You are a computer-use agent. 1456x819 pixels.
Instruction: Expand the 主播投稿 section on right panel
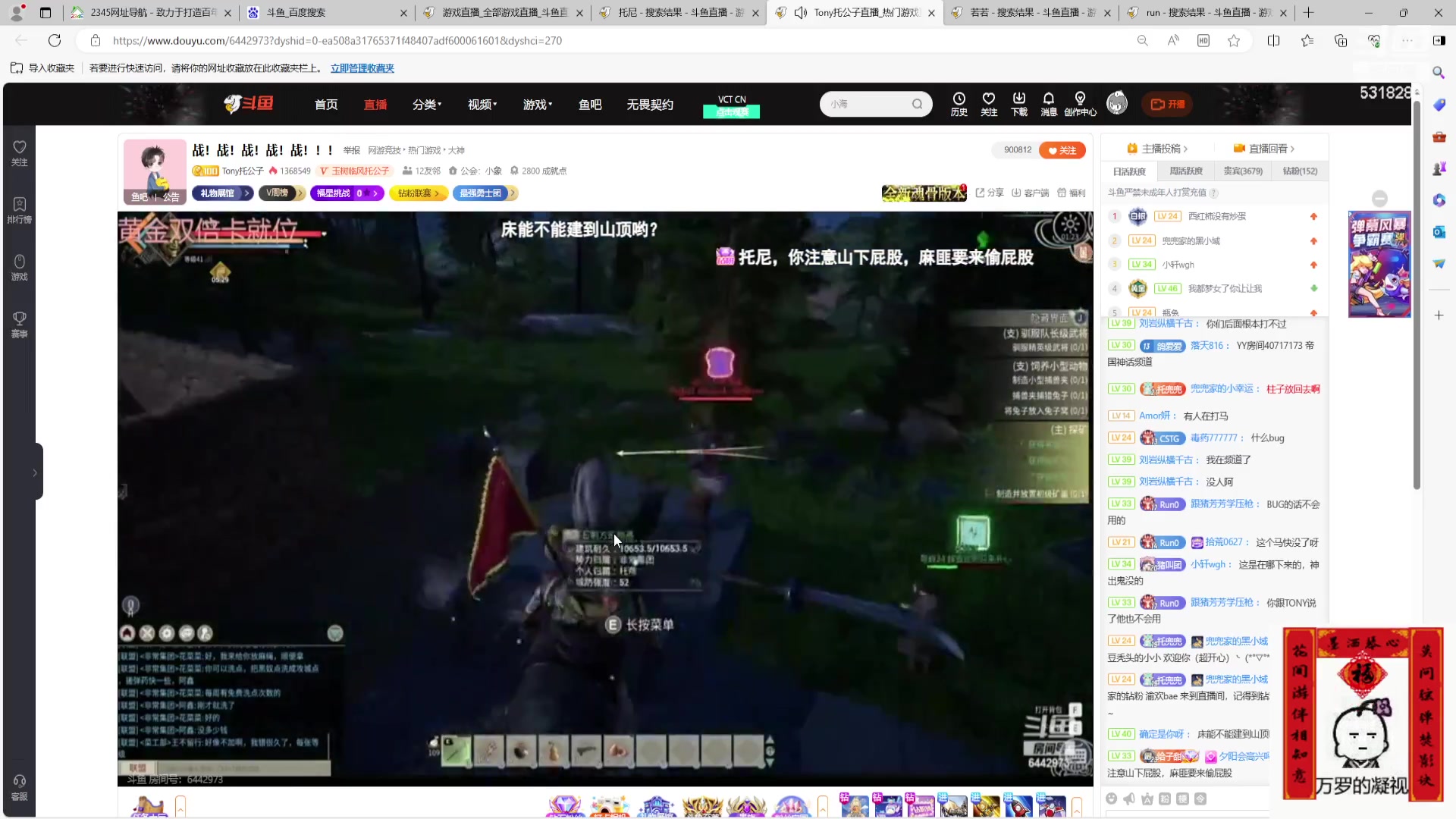[x=1159, y=149]
